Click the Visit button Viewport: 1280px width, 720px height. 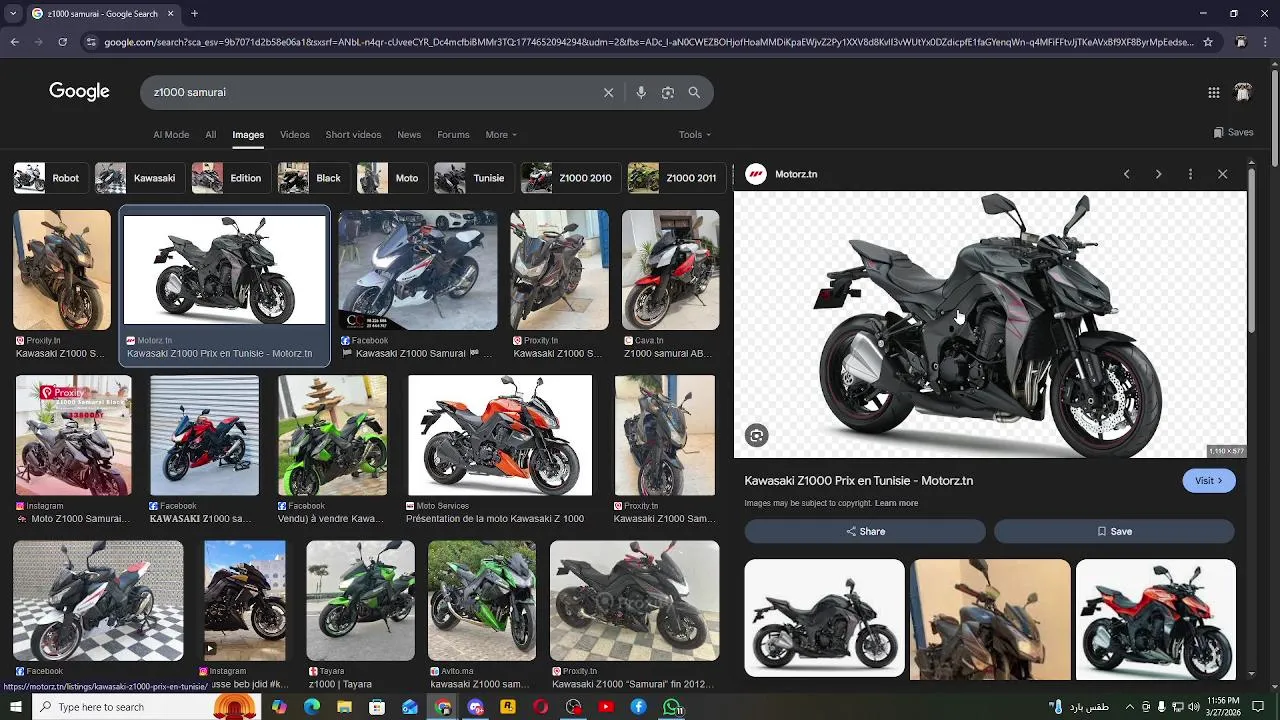(x=1209, y=481)
